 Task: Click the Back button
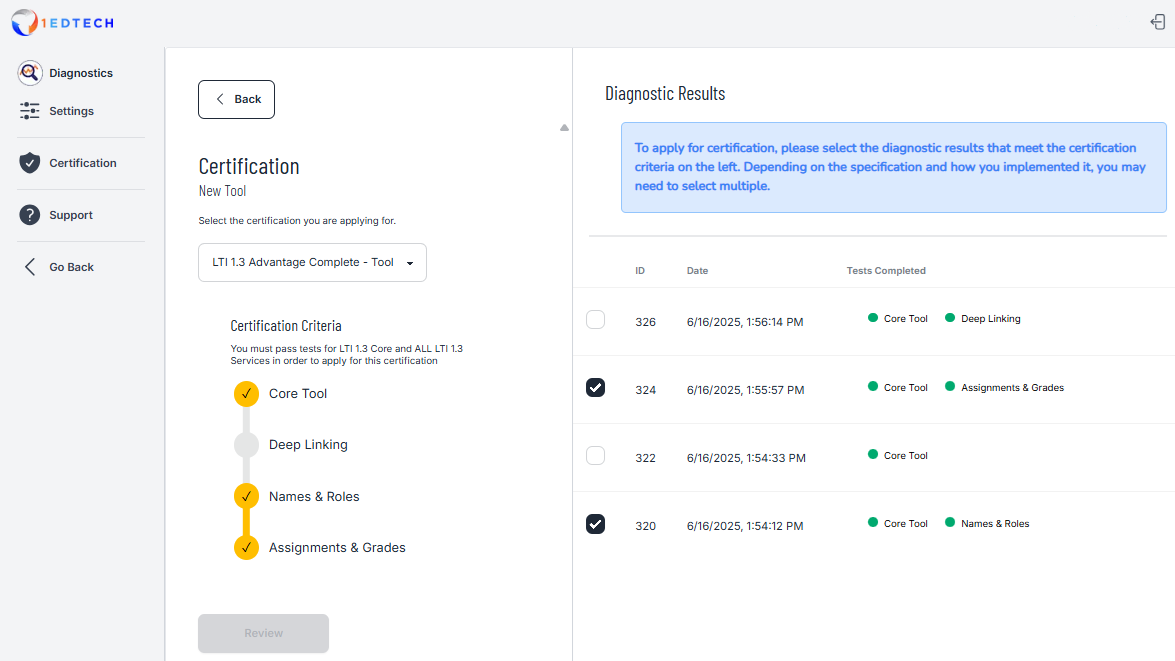tap(236, 99)
